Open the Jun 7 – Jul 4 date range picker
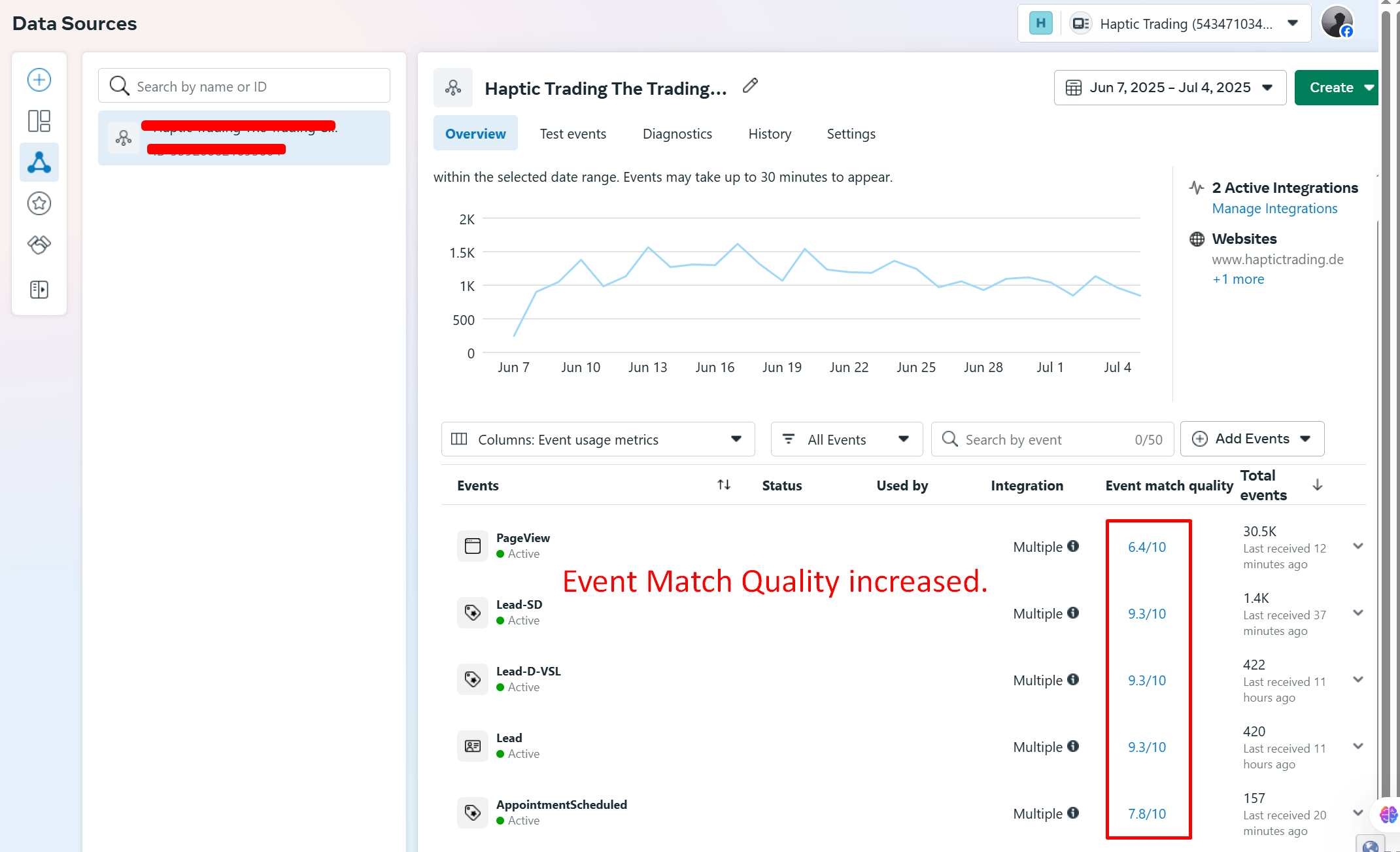 click(x=1170, y=88)
